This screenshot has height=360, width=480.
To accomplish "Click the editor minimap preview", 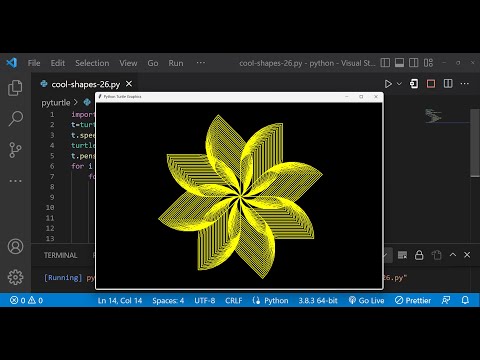I will (x=433, y=116).
